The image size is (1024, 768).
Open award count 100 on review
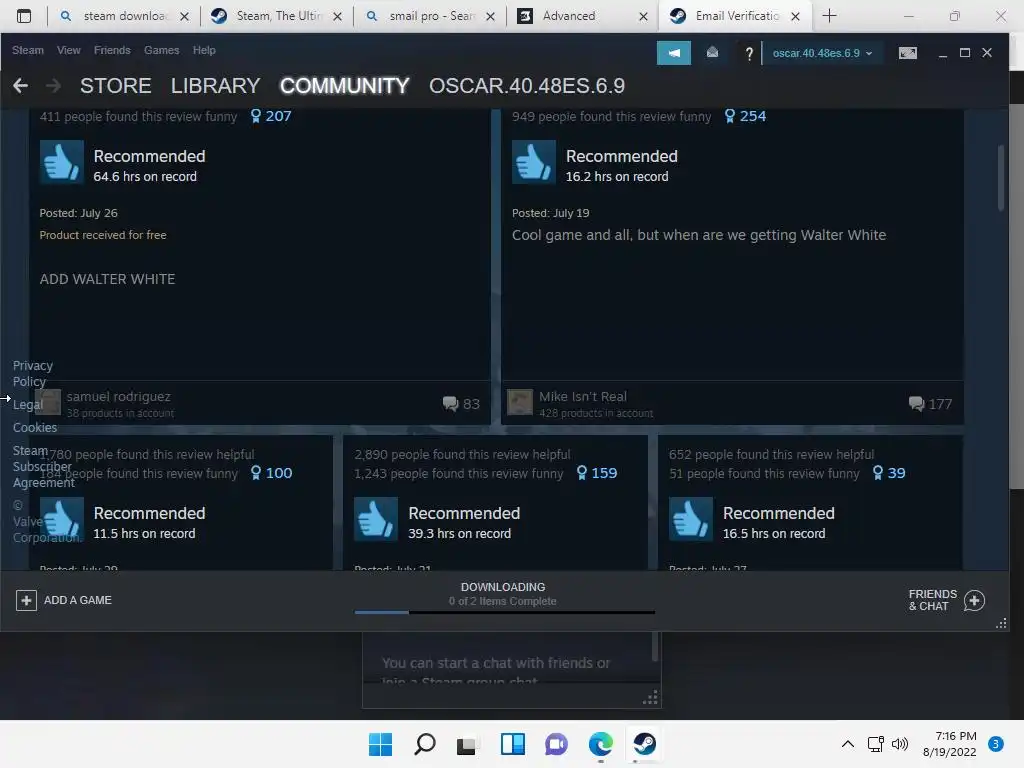click(x=272, y=473)
